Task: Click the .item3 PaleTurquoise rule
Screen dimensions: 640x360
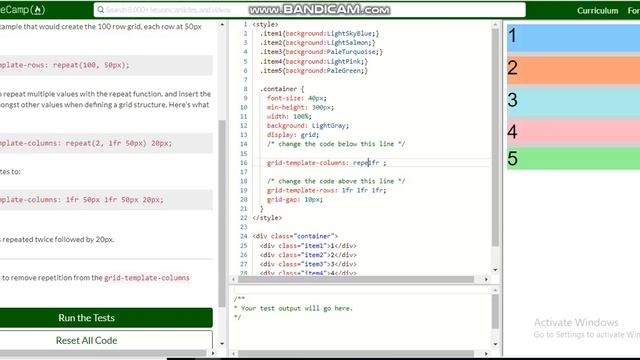Action: 321,52
